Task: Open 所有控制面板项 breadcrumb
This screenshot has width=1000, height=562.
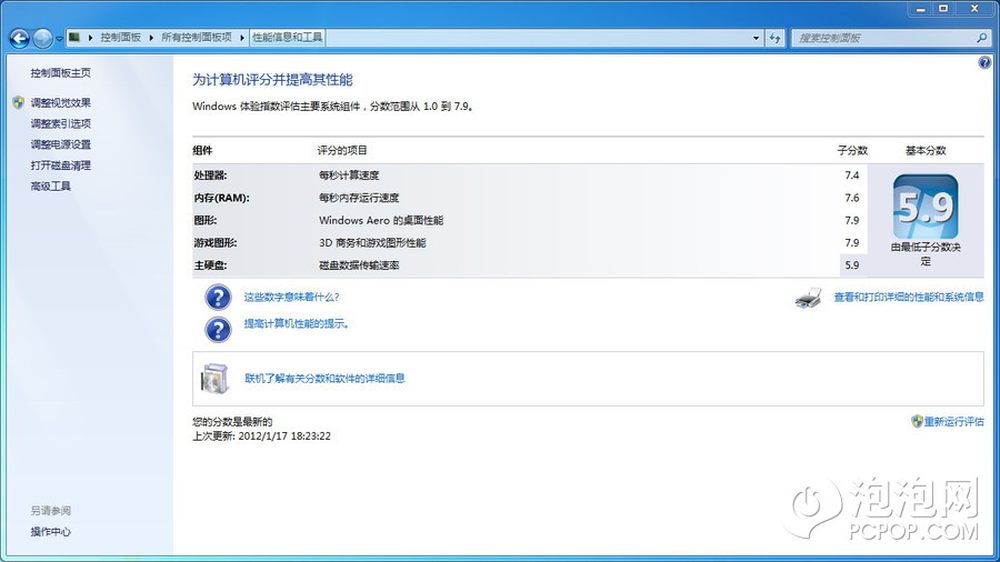Action: (196, 38)
